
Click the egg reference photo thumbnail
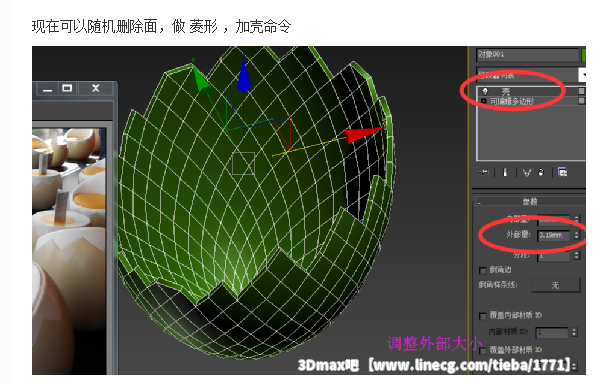click(69, 251)
